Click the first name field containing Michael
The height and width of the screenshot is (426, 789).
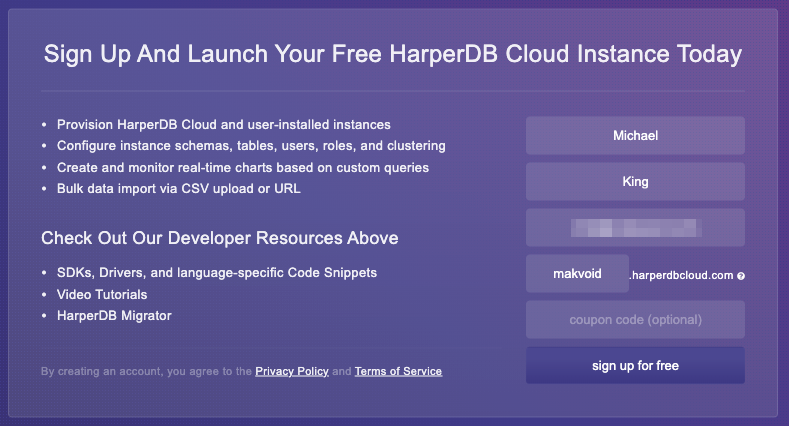(x=635, y=135)
